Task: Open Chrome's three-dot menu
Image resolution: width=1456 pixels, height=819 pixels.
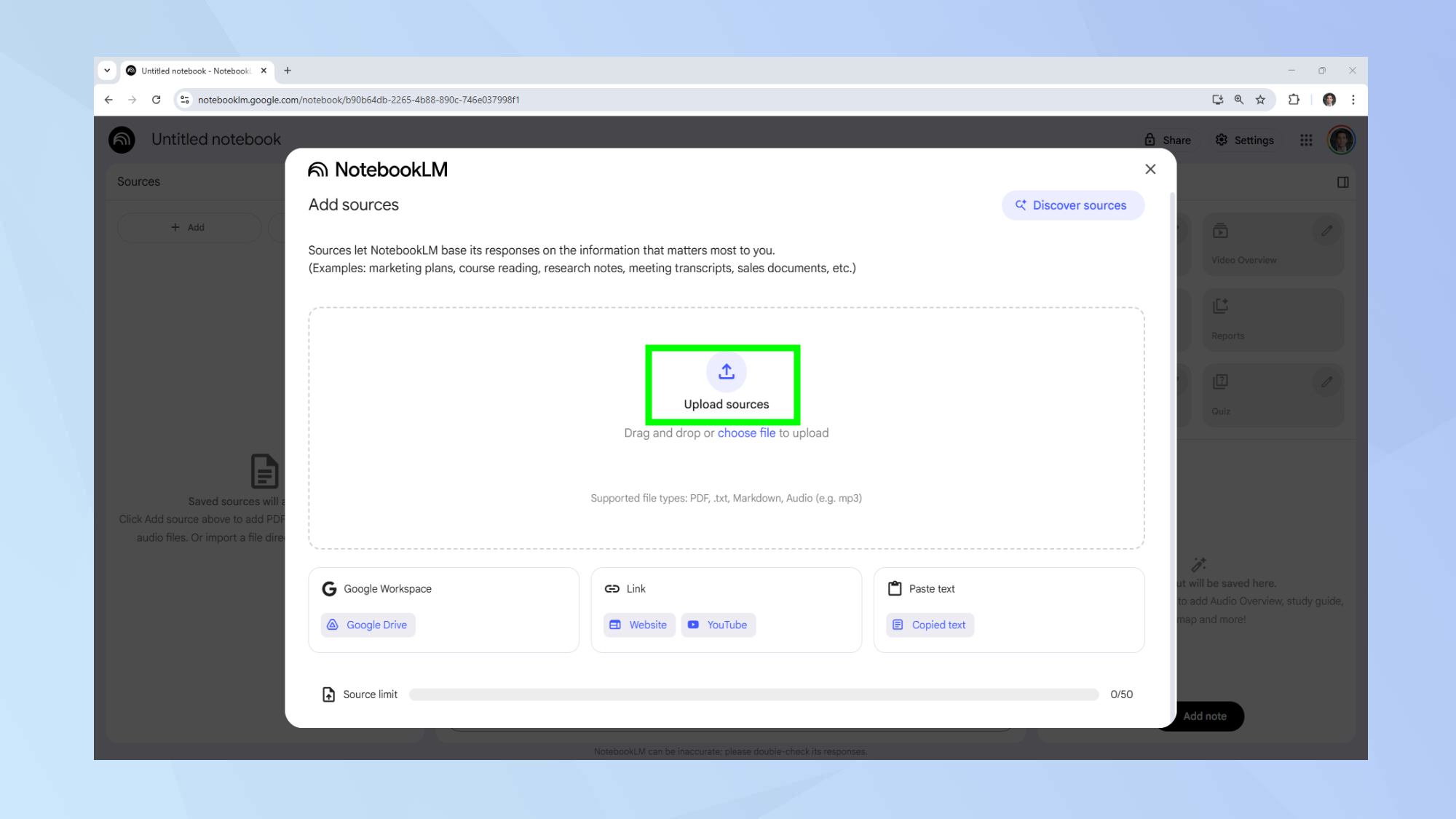Action: tap(1353, 100)
